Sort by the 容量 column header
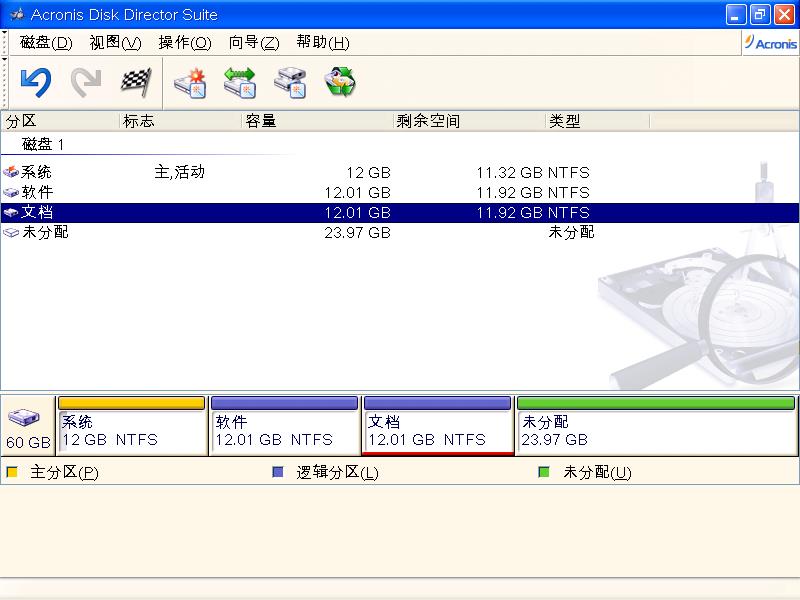The width and height of the screenshot is (800, 600). 317,121
